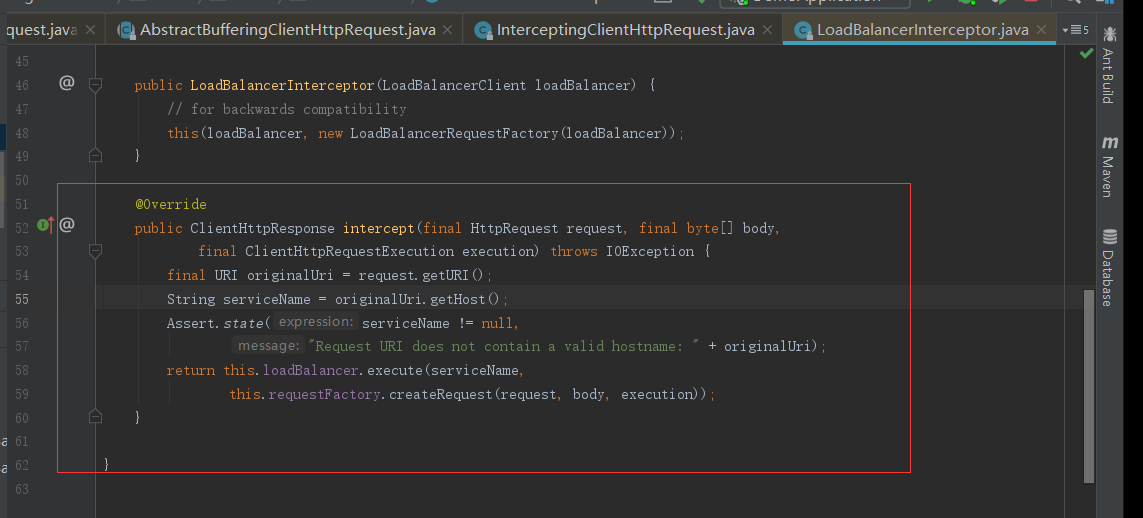Collapse the intercept method fold marker on line 53
Viewport: 1143px width, 518px height.
[x=95, y=251]
